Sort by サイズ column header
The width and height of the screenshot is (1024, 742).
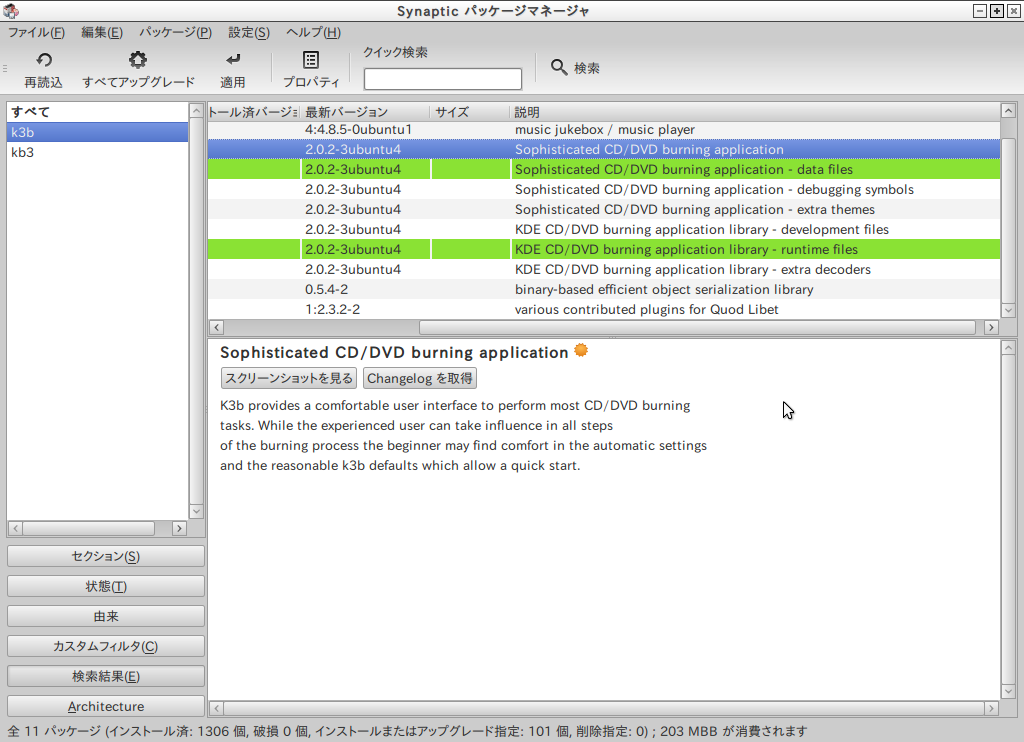coord(469,112)
